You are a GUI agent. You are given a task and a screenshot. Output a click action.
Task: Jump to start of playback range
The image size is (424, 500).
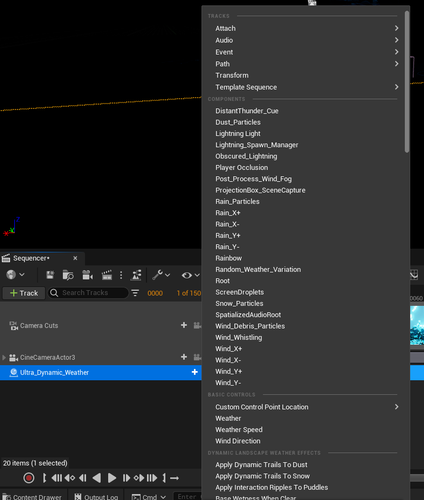click(57, 478)
